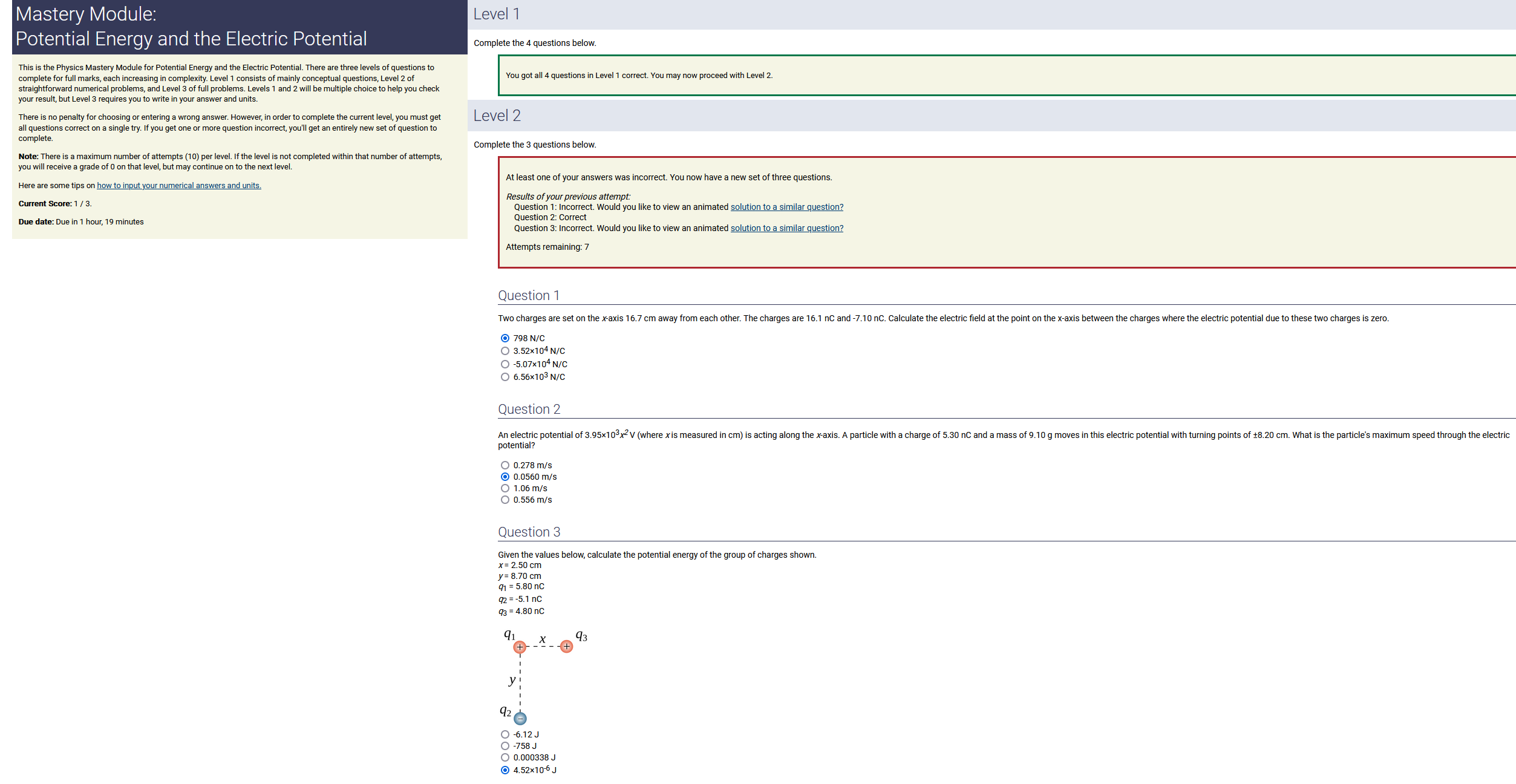Click the q3 positive charge icon
Screen dimensions: 1516x784
pos(566,647)
